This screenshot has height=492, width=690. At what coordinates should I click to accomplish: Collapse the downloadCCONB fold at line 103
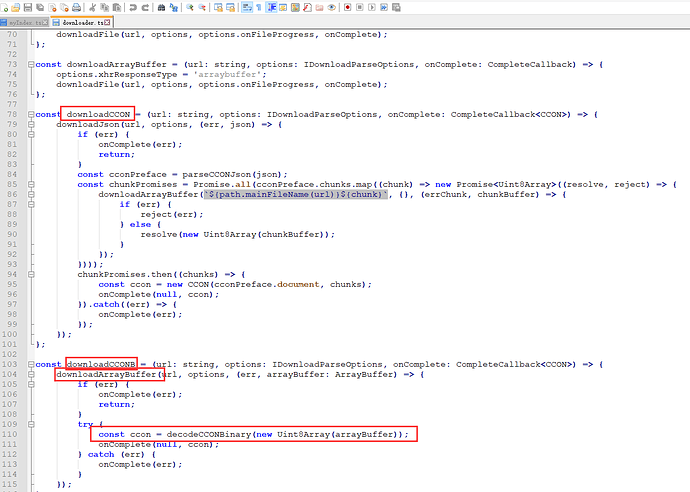pos(31,364)
